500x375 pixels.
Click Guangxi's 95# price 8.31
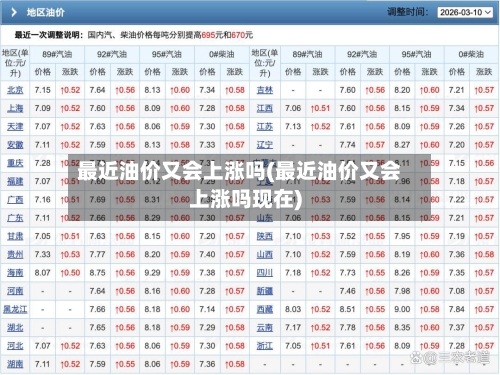(x=152, y=200)
